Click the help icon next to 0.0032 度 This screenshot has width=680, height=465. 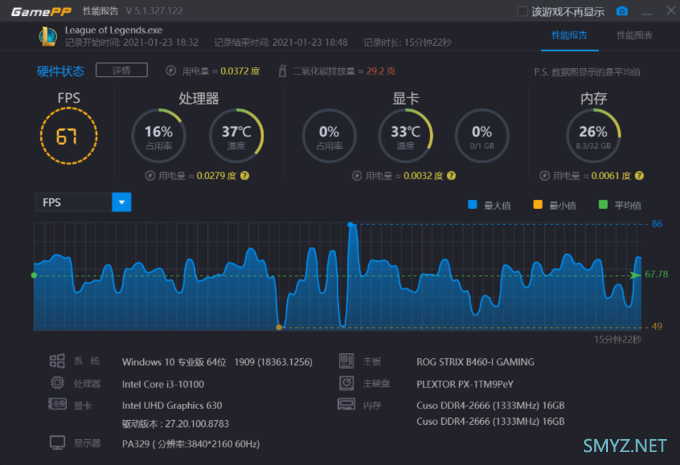point(451,176)
